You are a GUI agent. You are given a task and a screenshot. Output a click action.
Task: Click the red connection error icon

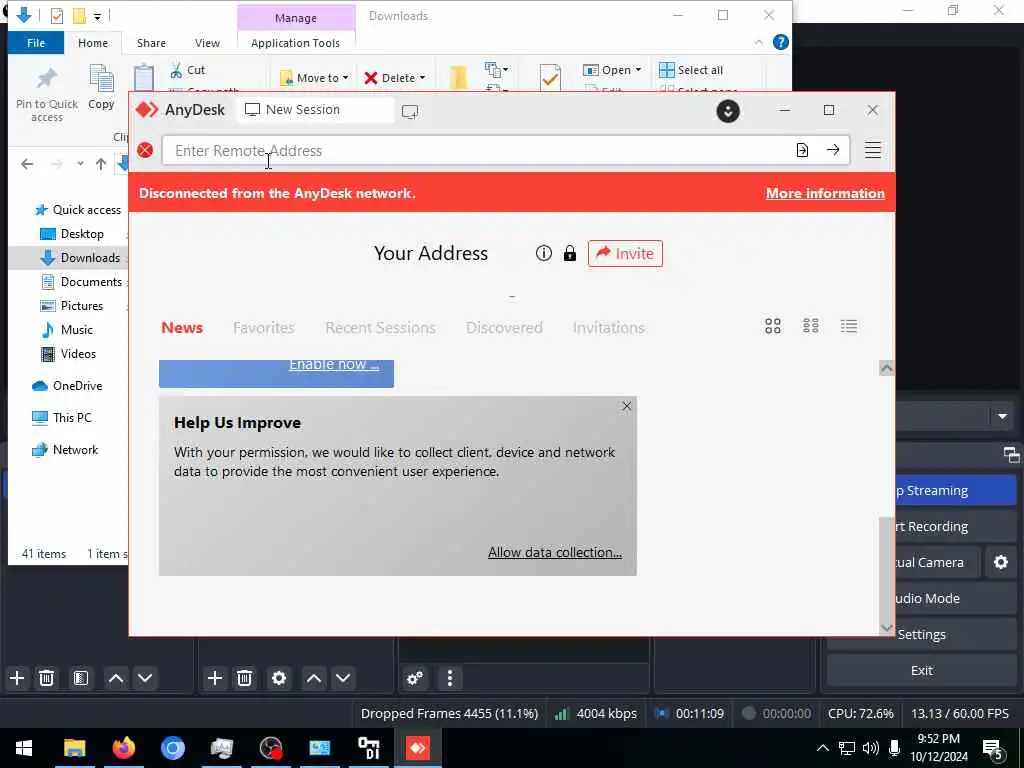(145, 150)
